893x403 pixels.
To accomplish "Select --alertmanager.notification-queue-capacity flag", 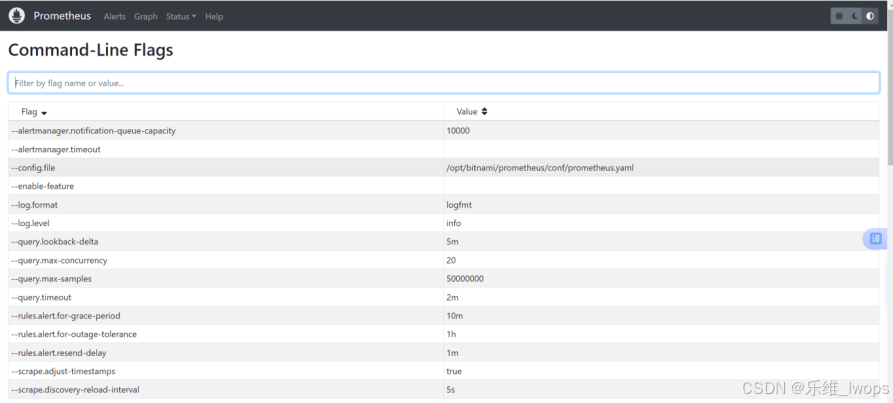I will click(x=93, y=131).
